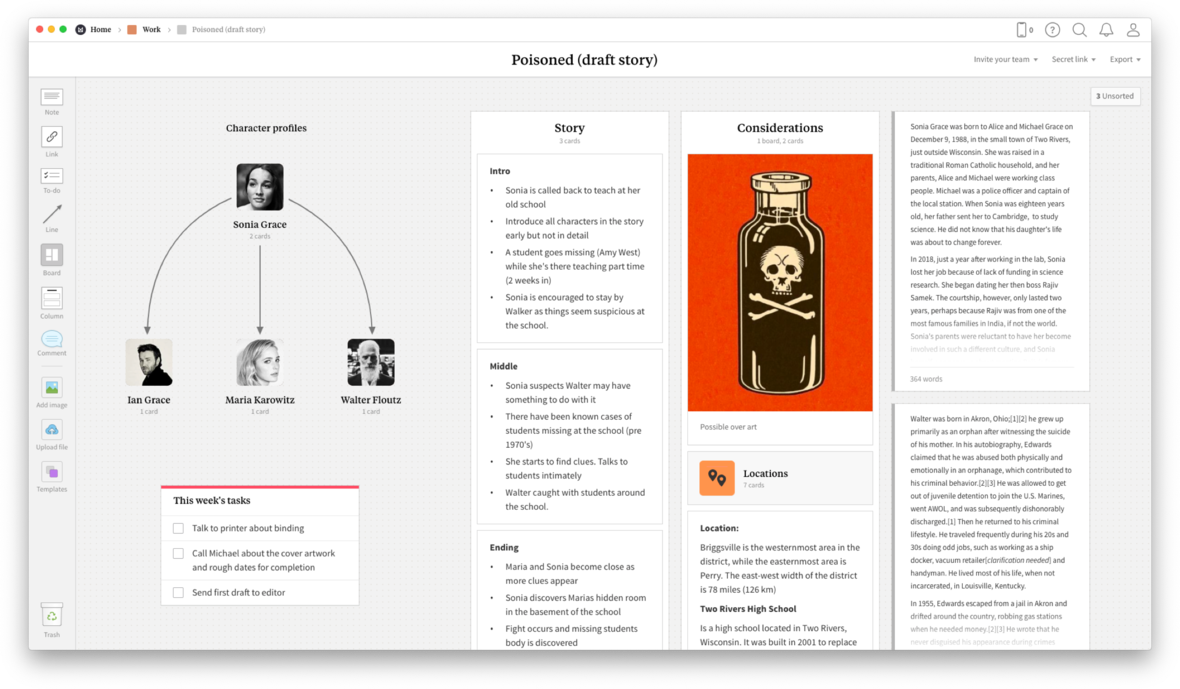The width and height of the screenshot is (1180, 689).
Task: Choose the Line drawing tool
Action: (x=52, y=215)
